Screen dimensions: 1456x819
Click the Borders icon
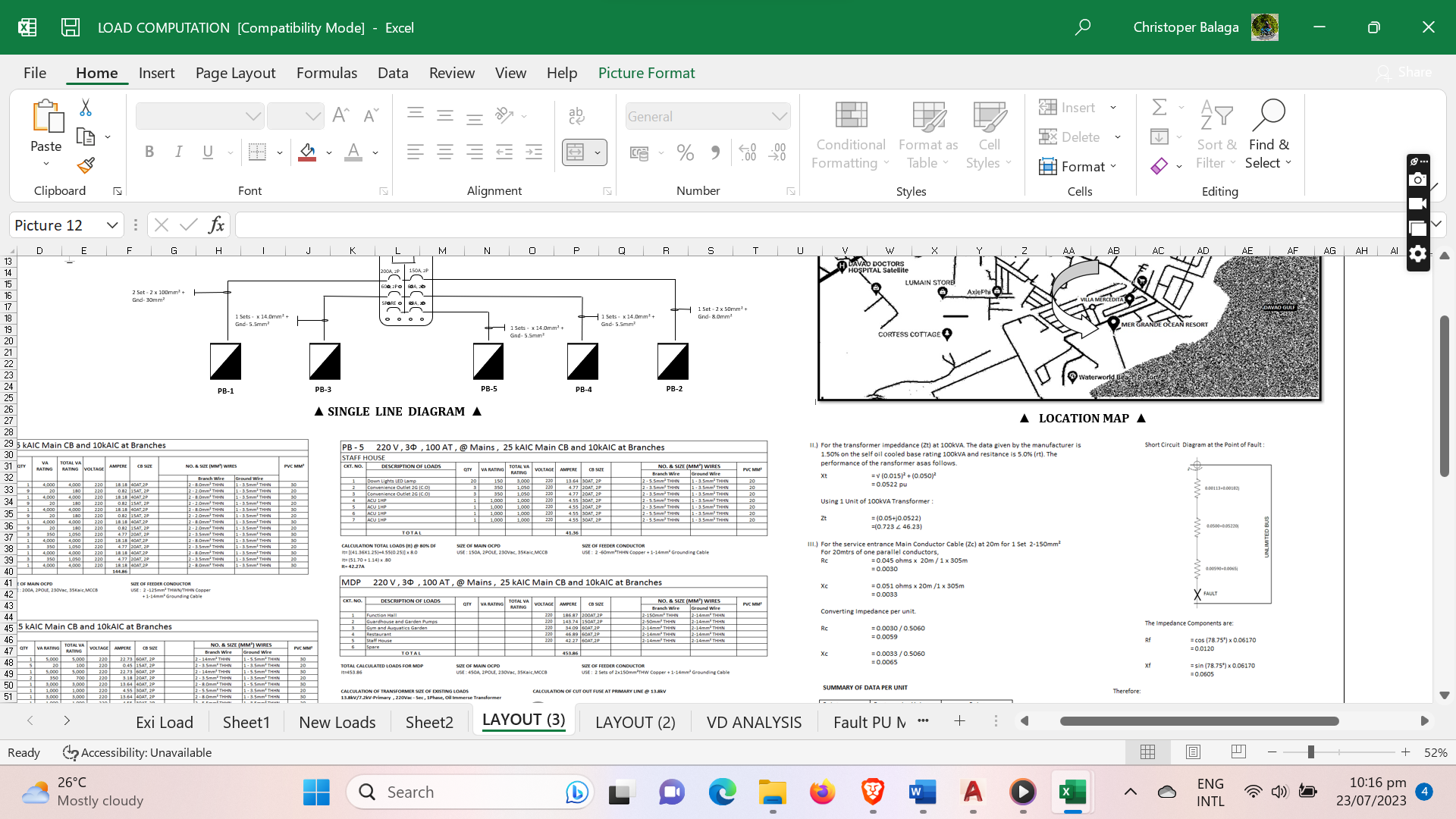pos(258,152)
